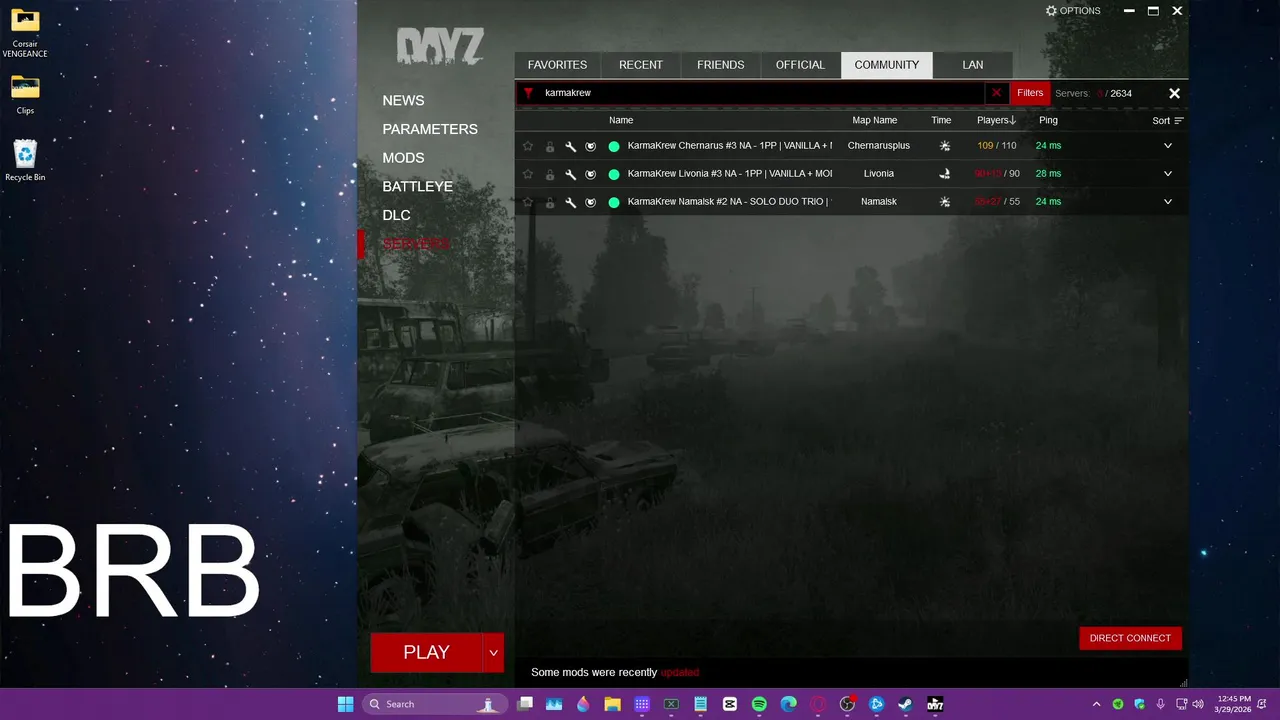Click the BattlEye shield icon on Livonia row
The height and width of the screenshot is (720, 1280).
pos(591,174)
